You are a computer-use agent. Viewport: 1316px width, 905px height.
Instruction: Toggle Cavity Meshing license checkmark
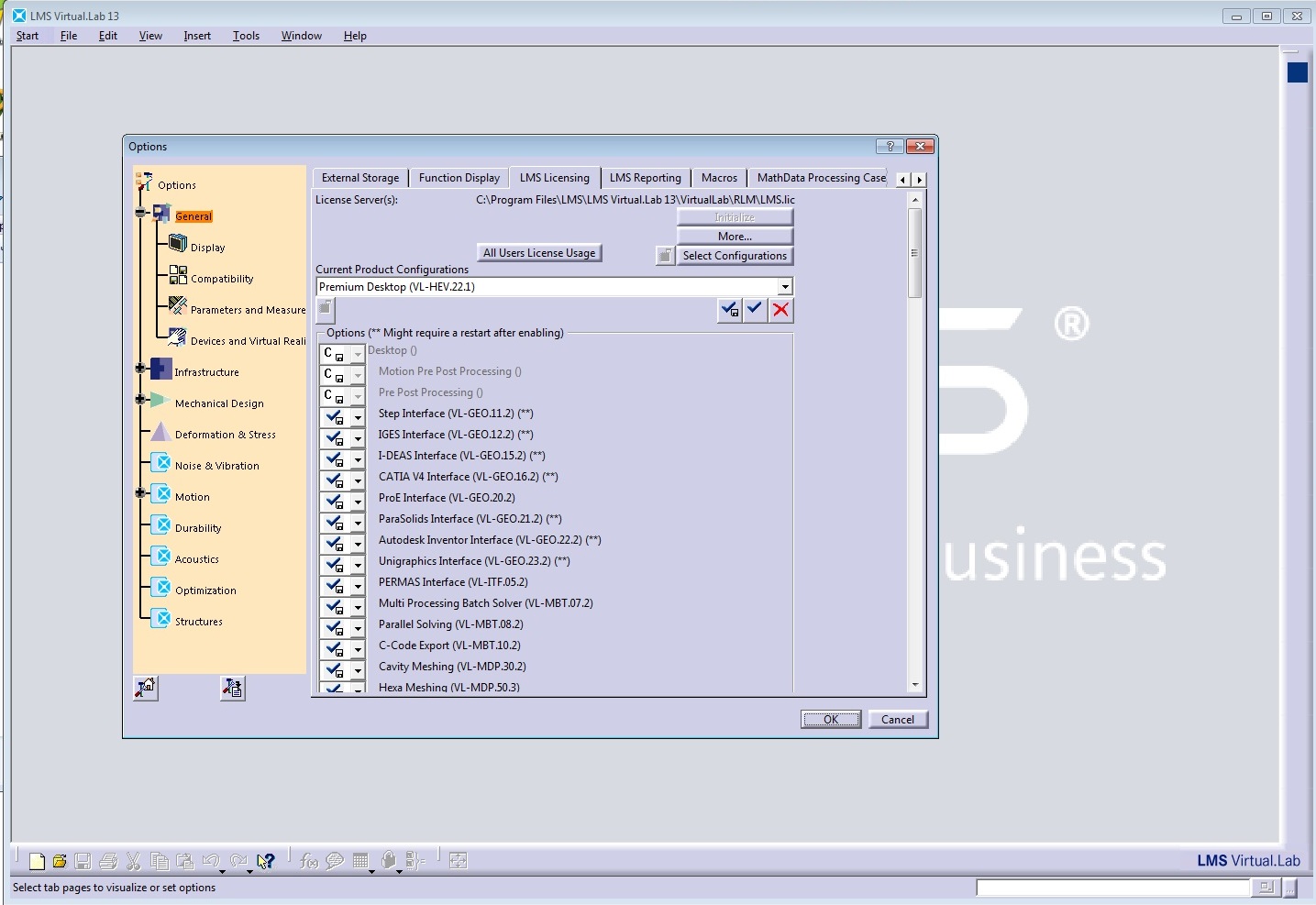click(335, 669)
